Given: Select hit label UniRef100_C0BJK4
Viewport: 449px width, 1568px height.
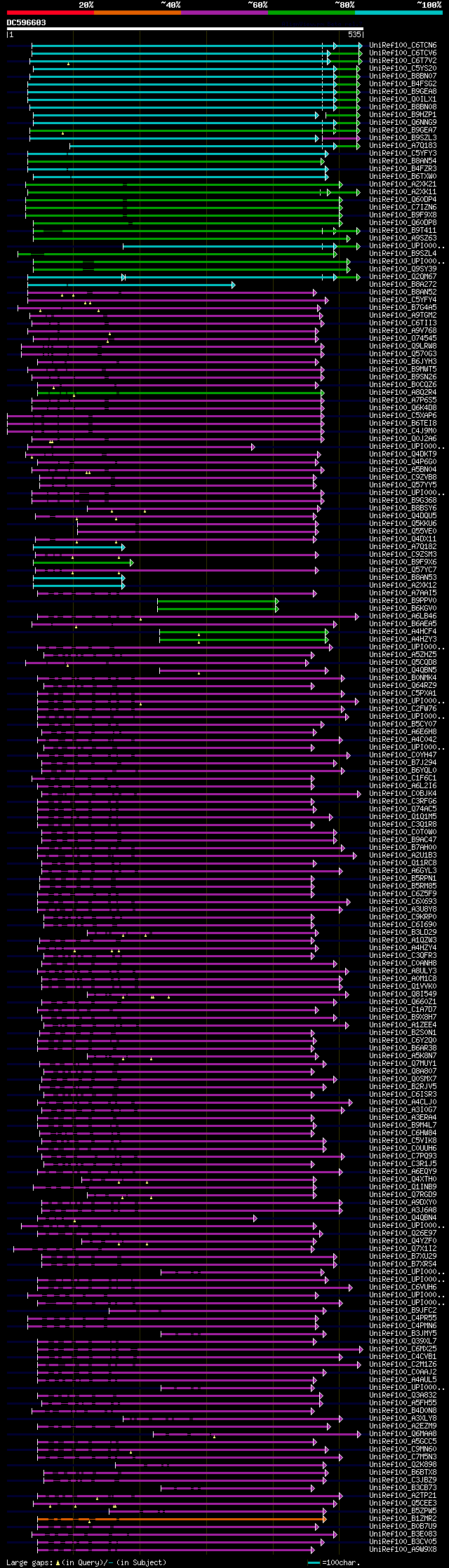Looking at the screenshot, I should 403,794.
